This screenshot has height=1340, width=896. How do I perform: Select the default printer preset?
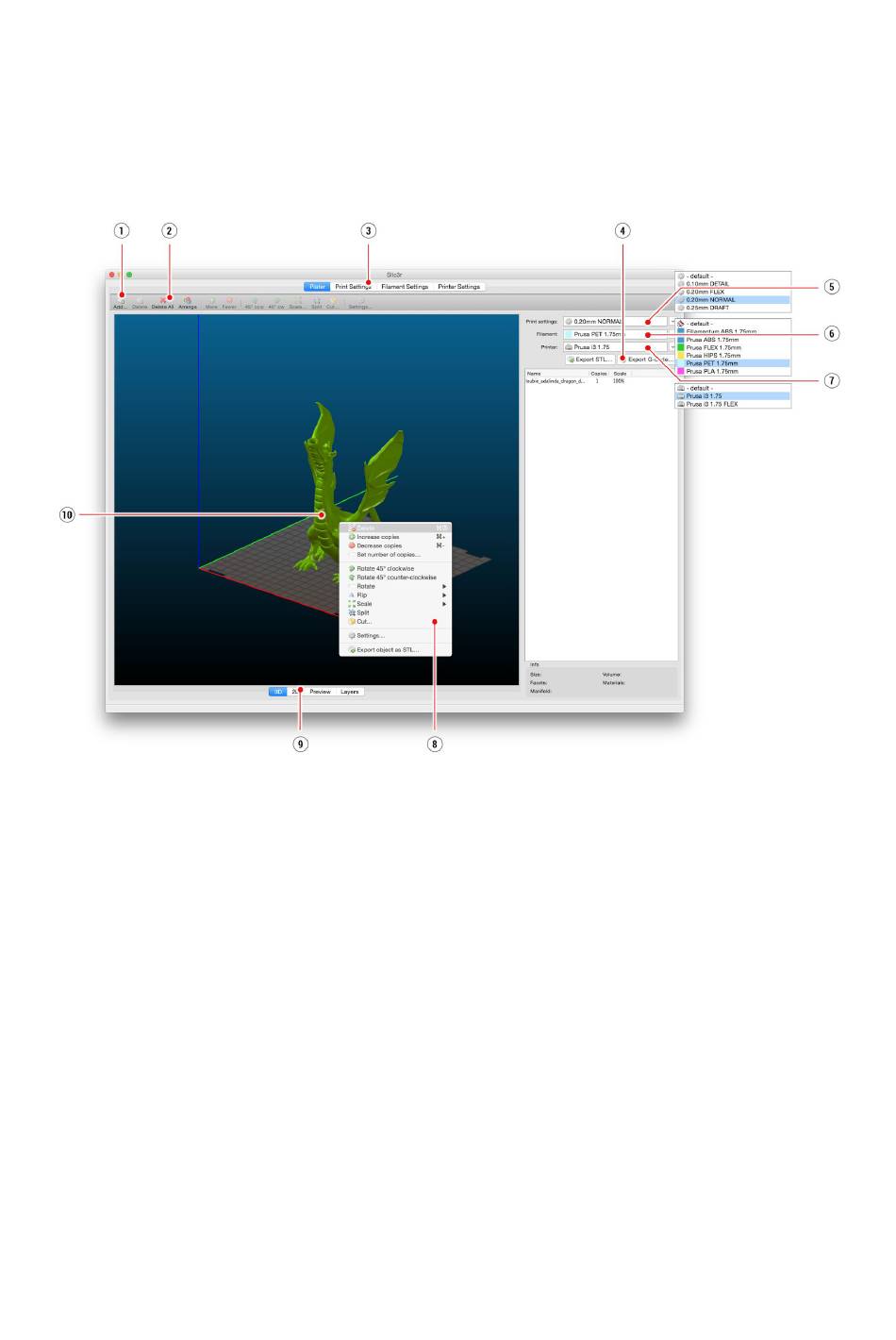point(733,388)
